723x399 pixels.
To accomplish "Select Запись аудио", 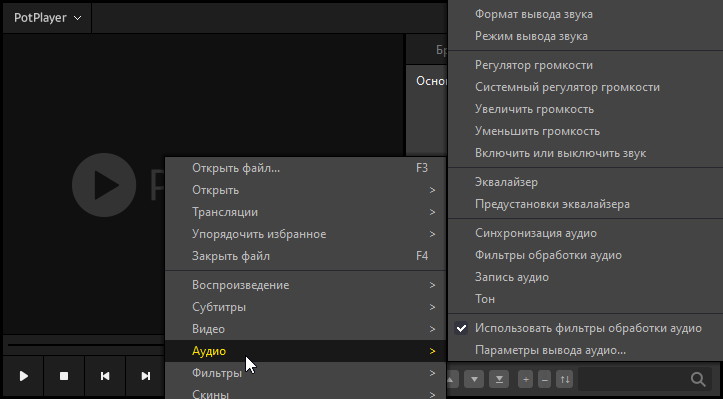I will [x=586, y=277].
